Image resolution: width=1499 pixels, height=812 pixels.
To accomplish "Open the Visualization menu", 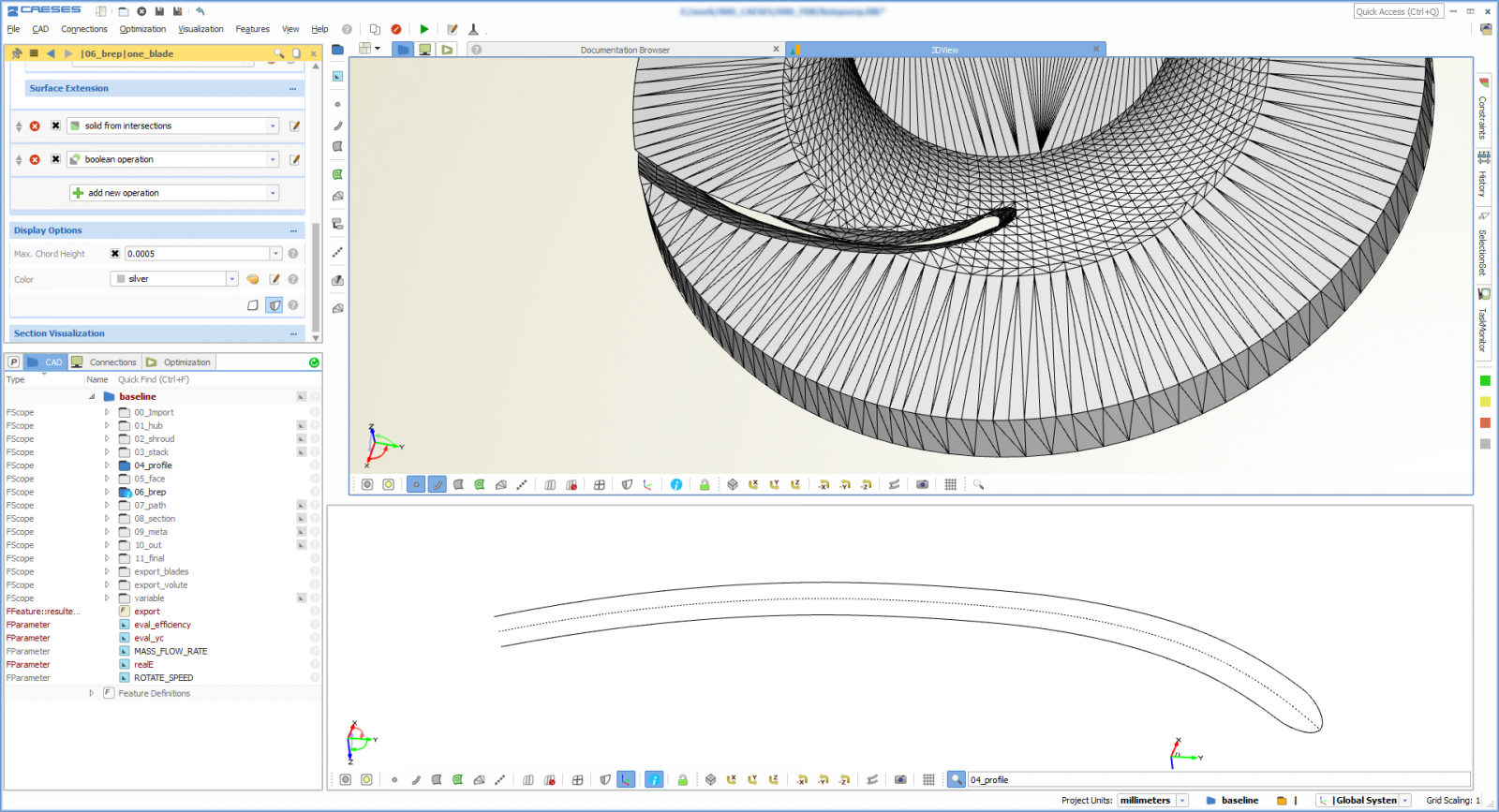I will (x=200, y=29).
